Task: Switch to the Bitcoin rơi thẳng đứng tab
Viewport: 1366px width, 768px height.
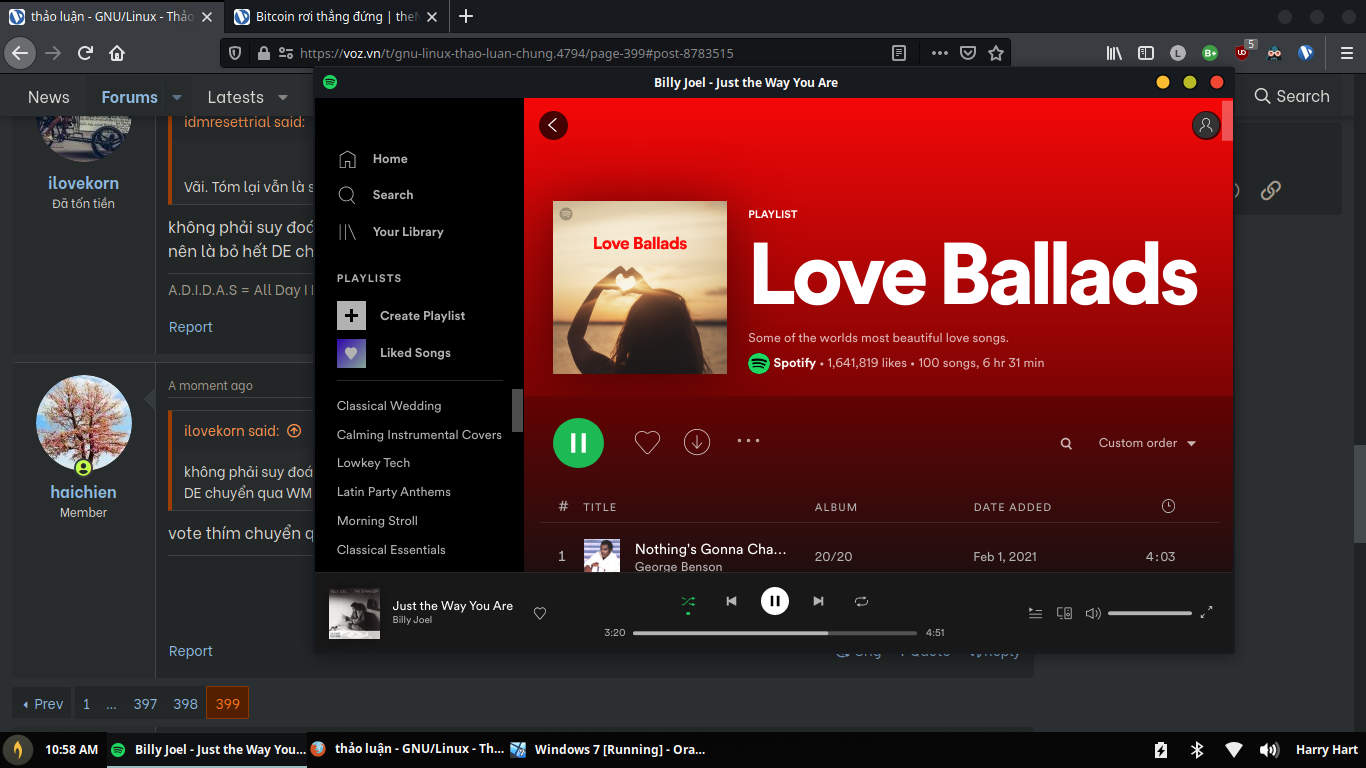Action: 336,16
